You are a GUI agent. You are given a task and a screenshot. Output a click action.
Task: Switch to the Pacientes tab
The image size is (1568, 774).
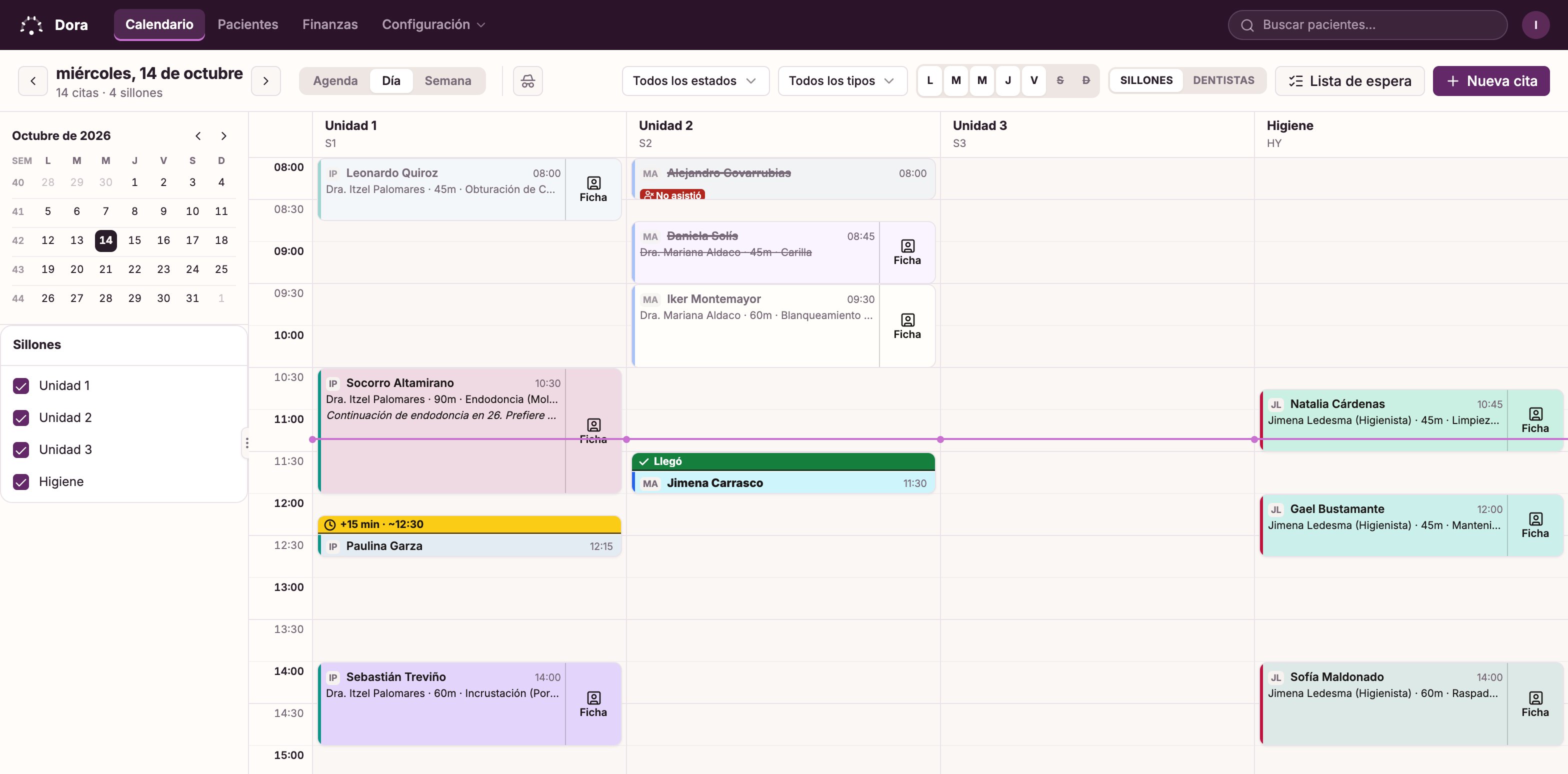[x=247, y=25]
